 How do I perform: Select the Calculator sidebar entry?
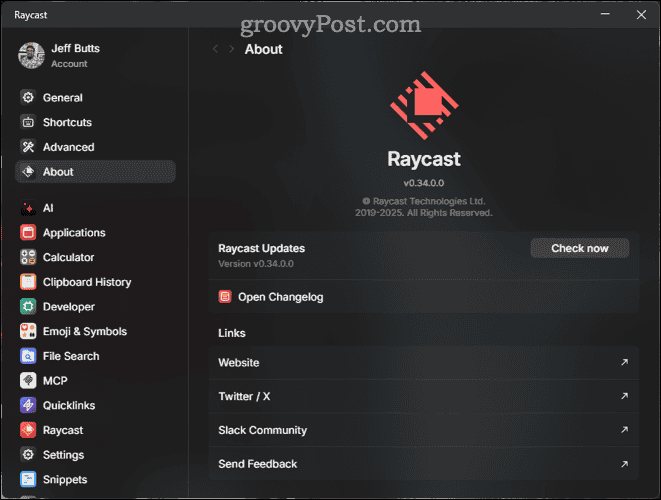click(x=95, y=257)
